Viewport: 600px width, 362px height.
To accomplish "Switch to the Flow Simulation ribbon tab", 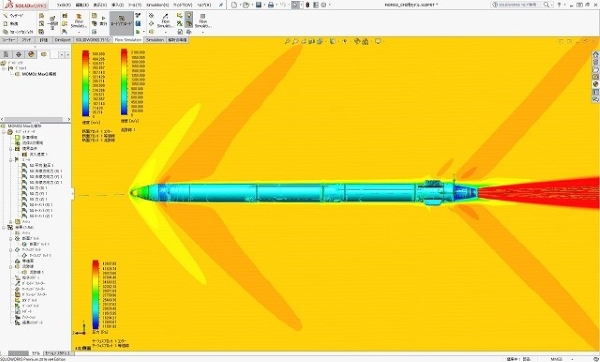I will pyautogui.click(x=128, y=40).
